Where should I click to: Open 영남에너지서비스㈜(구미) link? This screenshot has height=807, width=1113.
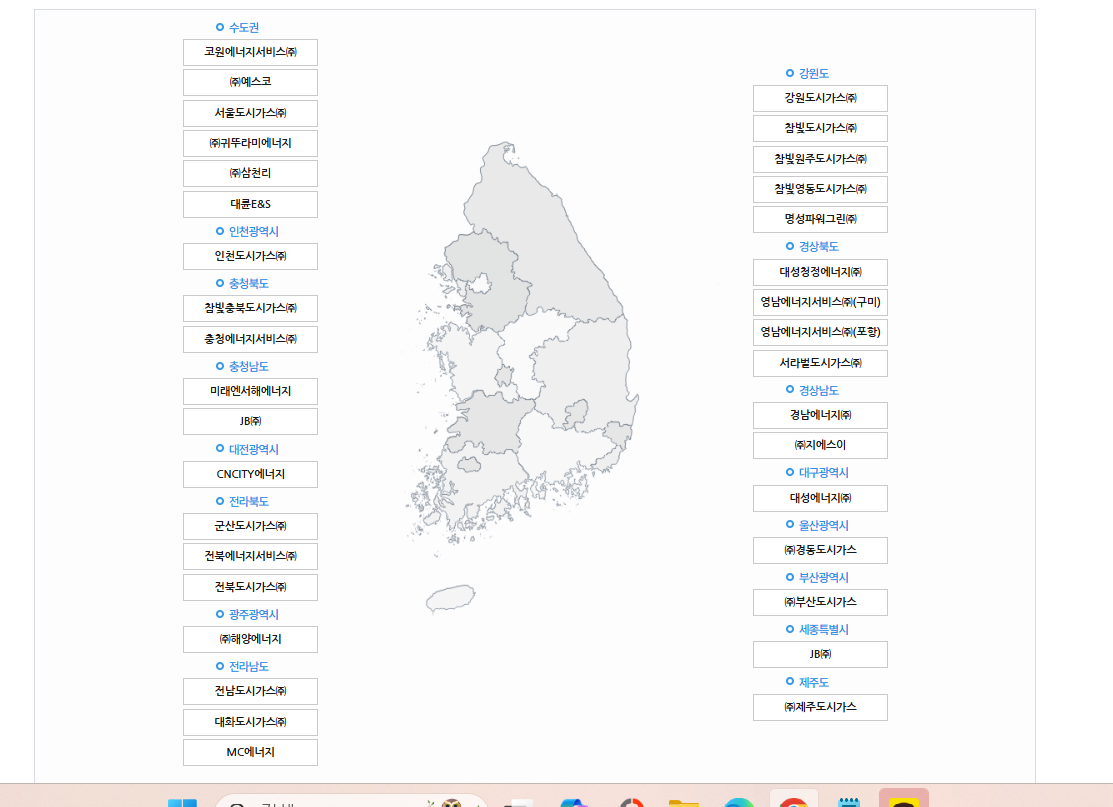(x=820, y=302)
